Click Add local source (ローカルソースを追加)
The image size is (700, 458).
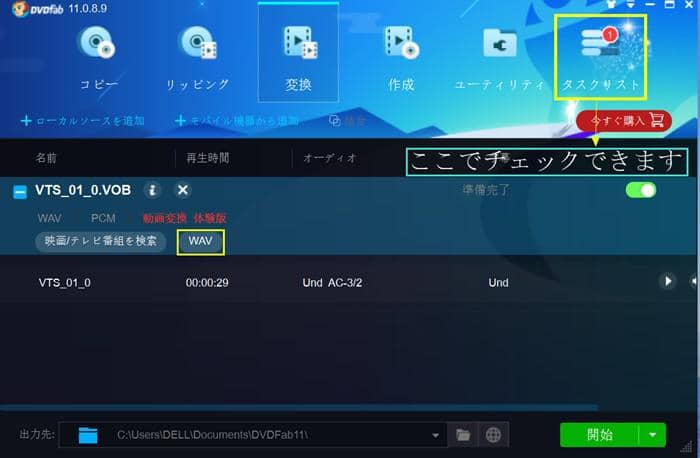83,121
